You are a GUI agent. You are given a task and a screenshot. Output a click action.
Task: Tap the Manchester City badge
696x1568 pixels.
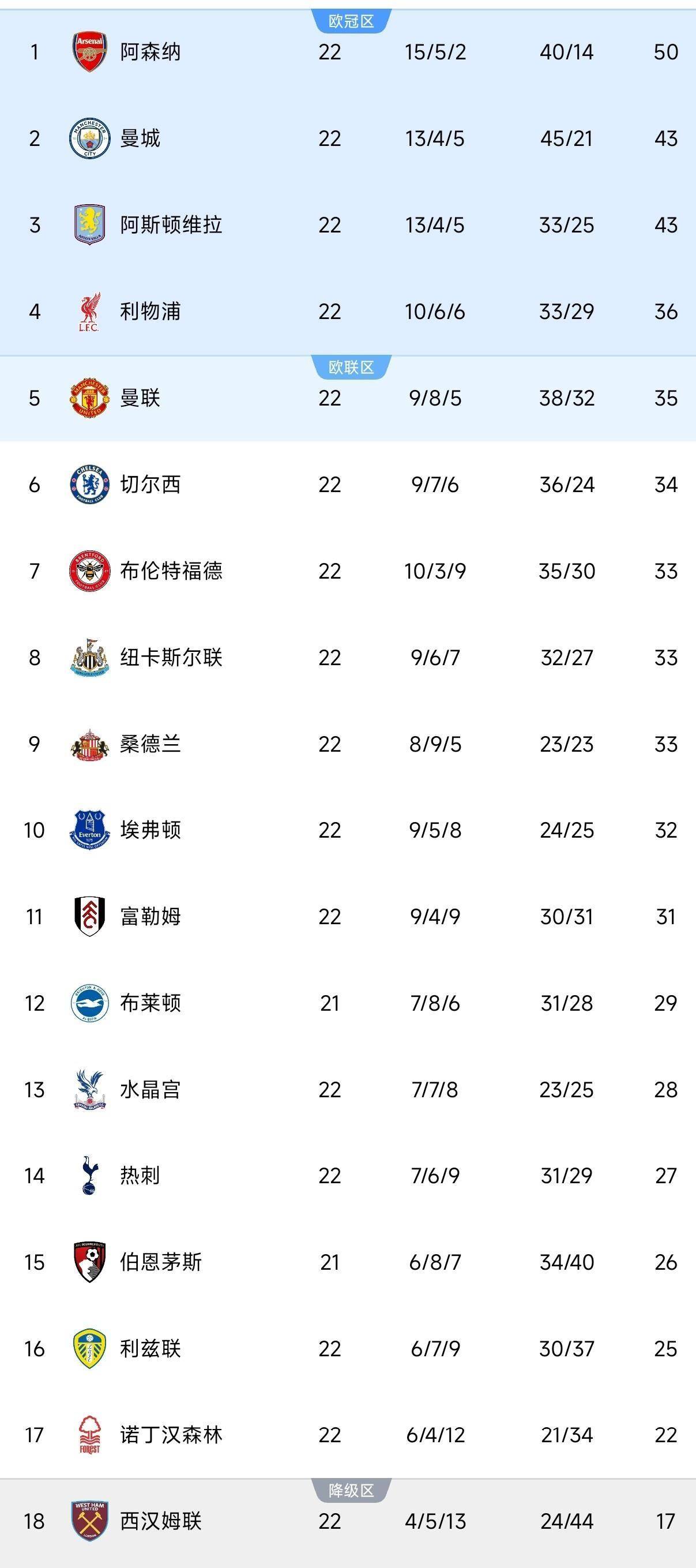pyautogui.click(x=89, y=138)
